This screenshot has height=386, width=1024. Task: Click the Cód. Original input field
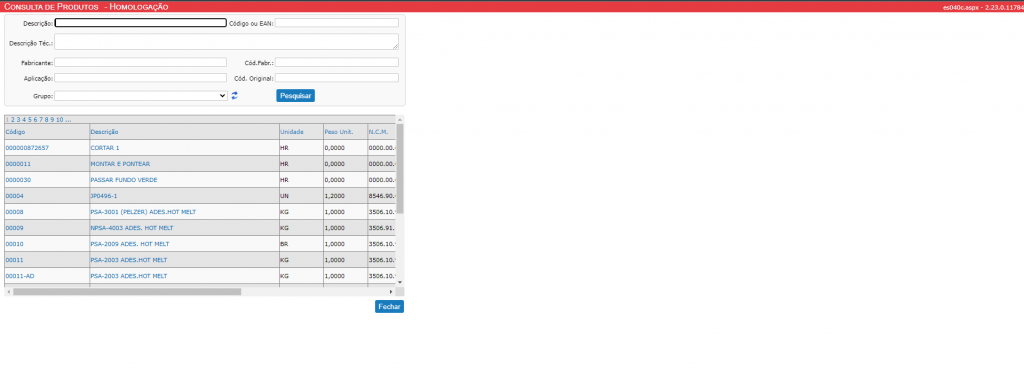[336, 78]
